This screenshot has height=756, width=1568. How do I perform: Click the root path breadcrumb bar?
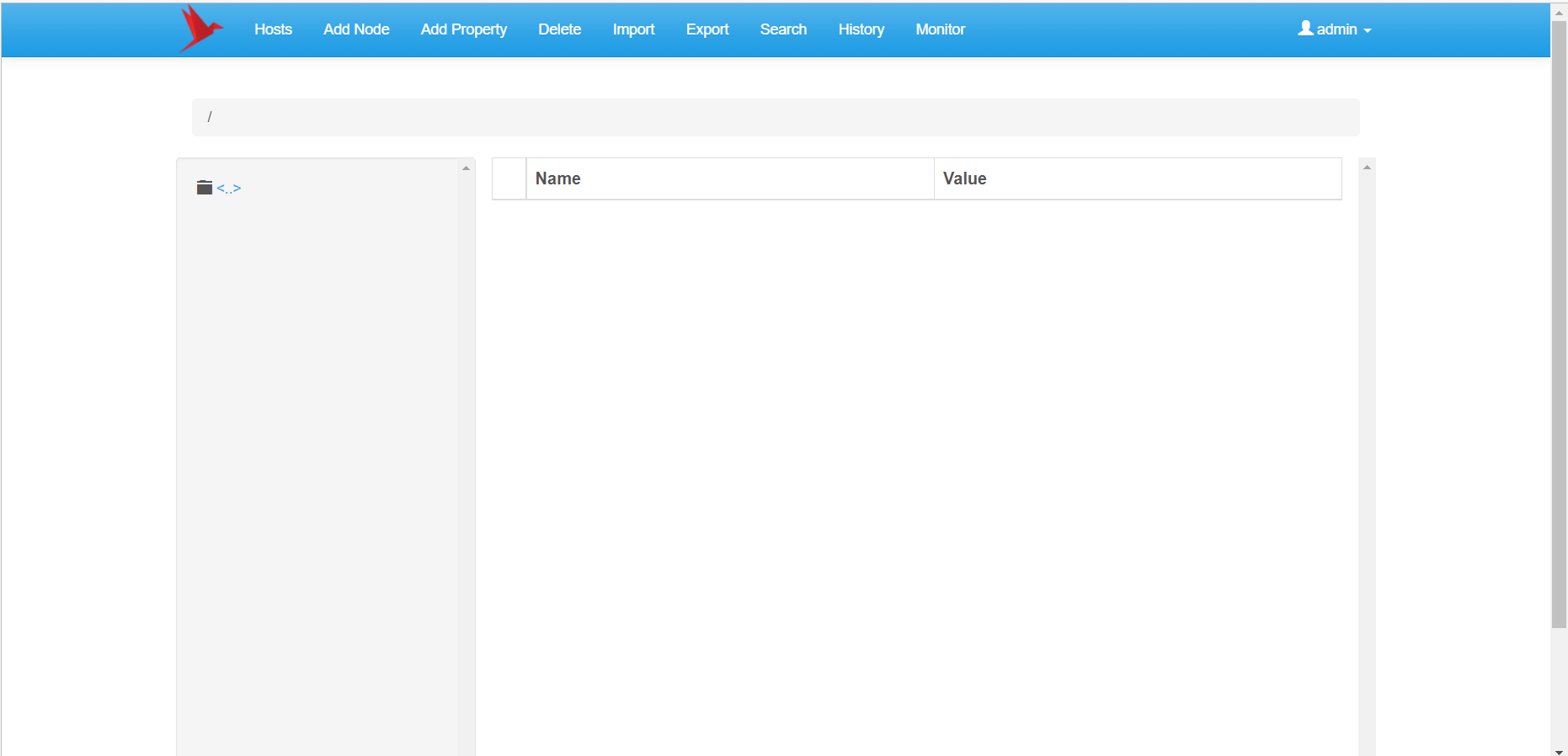coord(776,117)
